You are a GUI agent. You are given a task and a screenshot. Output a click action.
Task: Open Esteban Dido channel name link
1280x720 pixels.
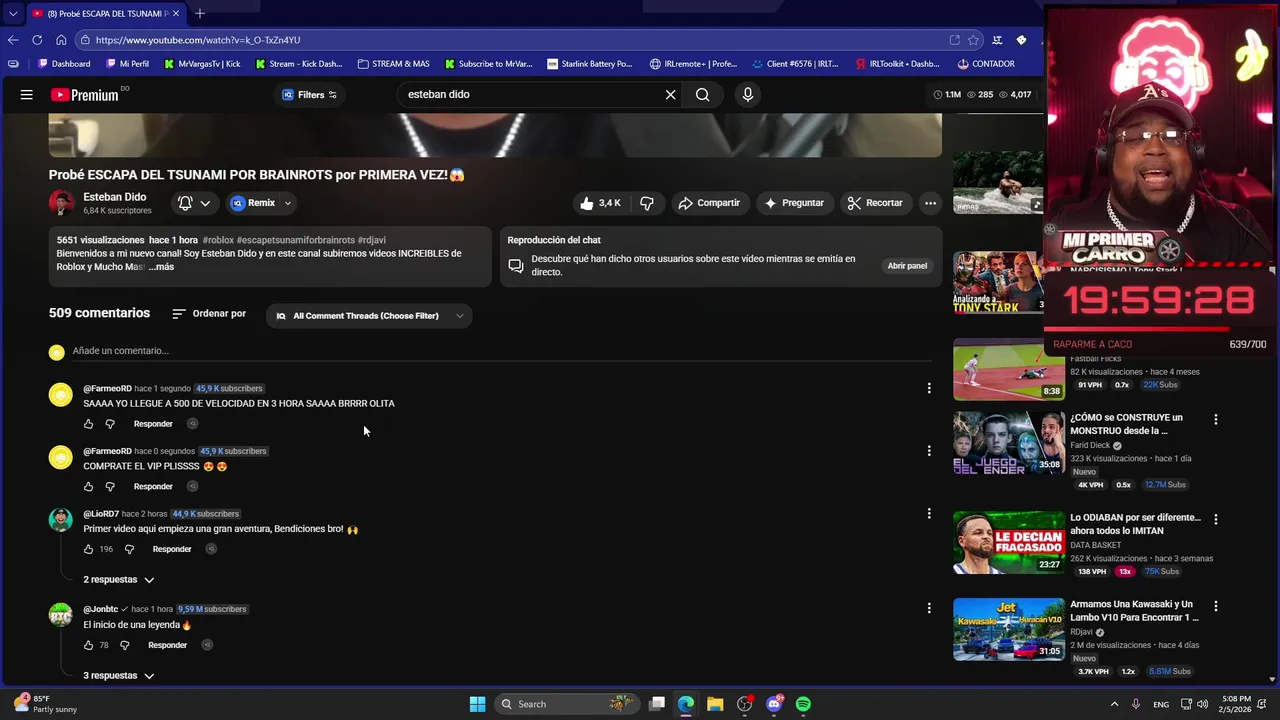pos(114,197)
